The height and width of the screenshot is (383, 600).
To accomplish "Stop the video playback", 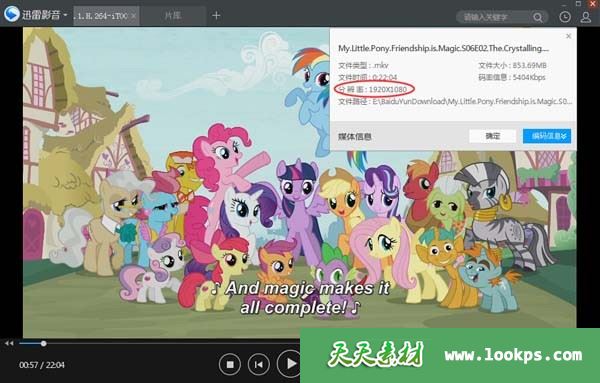I will 230,365.
